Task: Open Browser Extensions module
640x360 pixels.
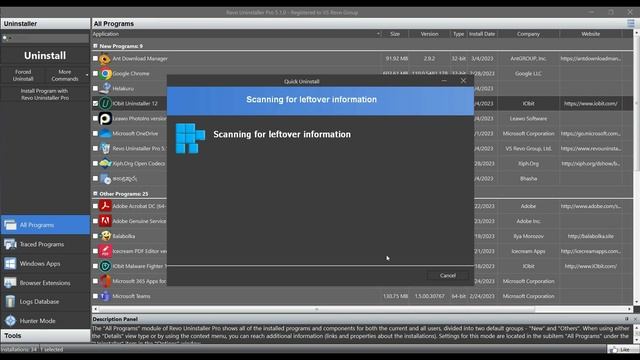Action: [45, 282]
